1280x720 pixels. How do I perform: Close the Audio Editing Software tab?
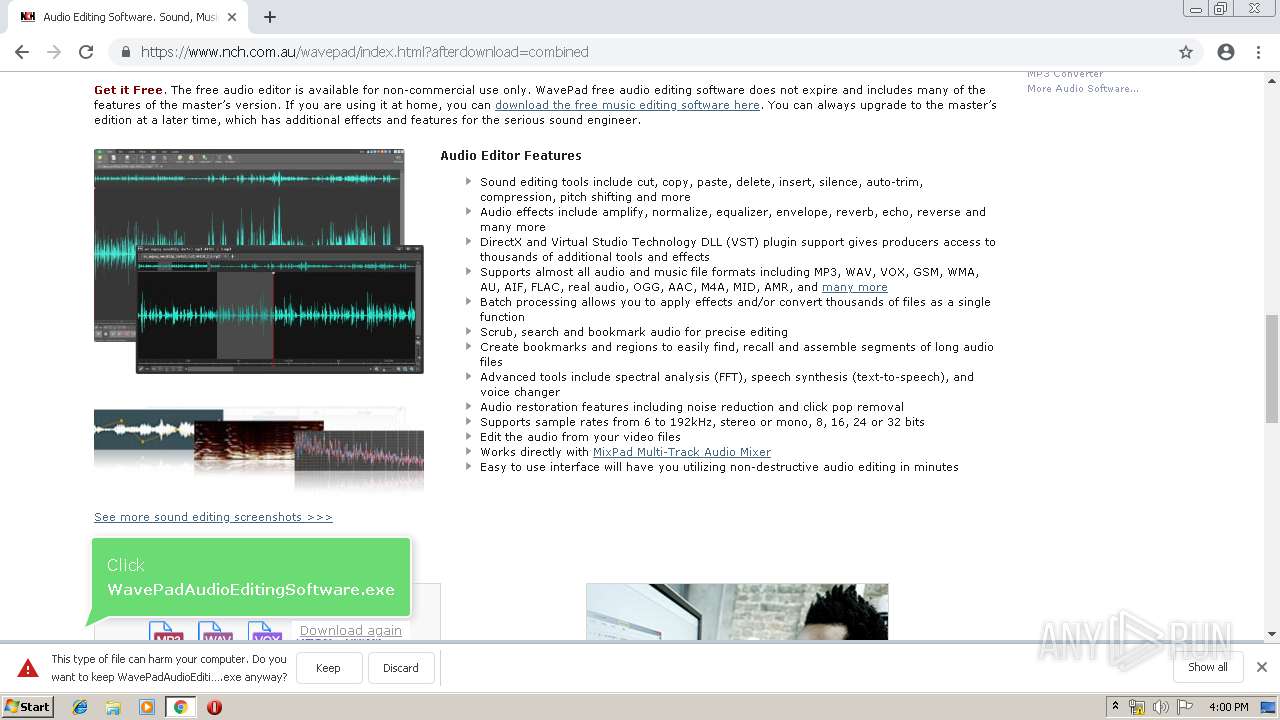[232, 17]
